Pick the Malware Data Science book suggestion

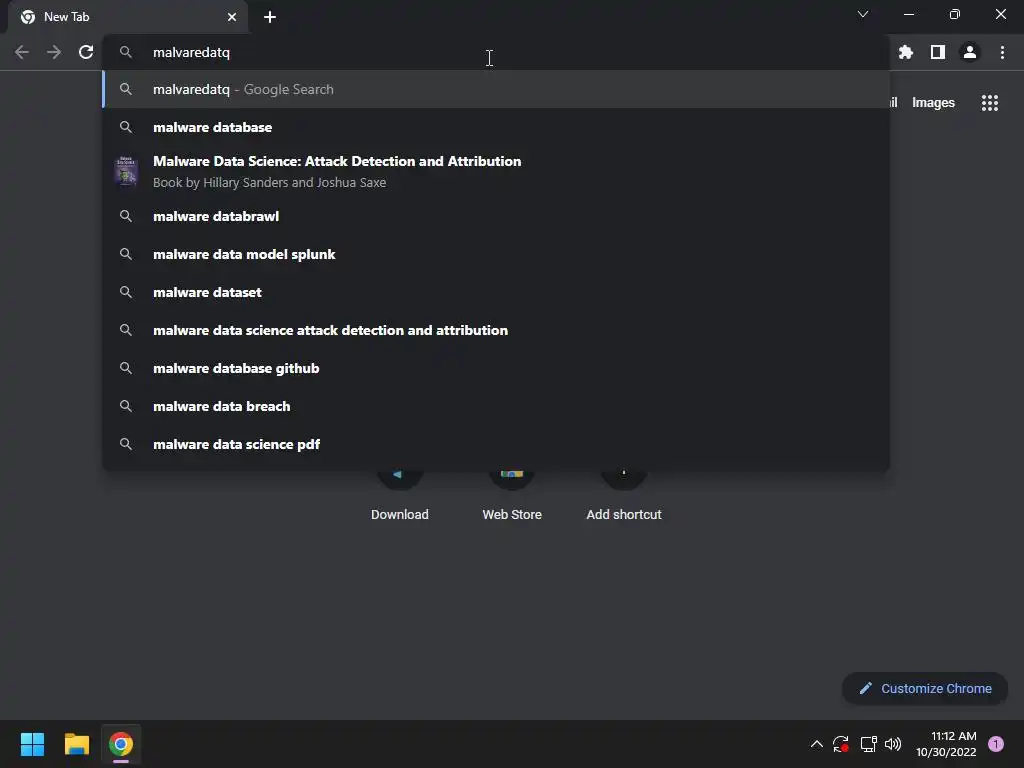[496, 171]
